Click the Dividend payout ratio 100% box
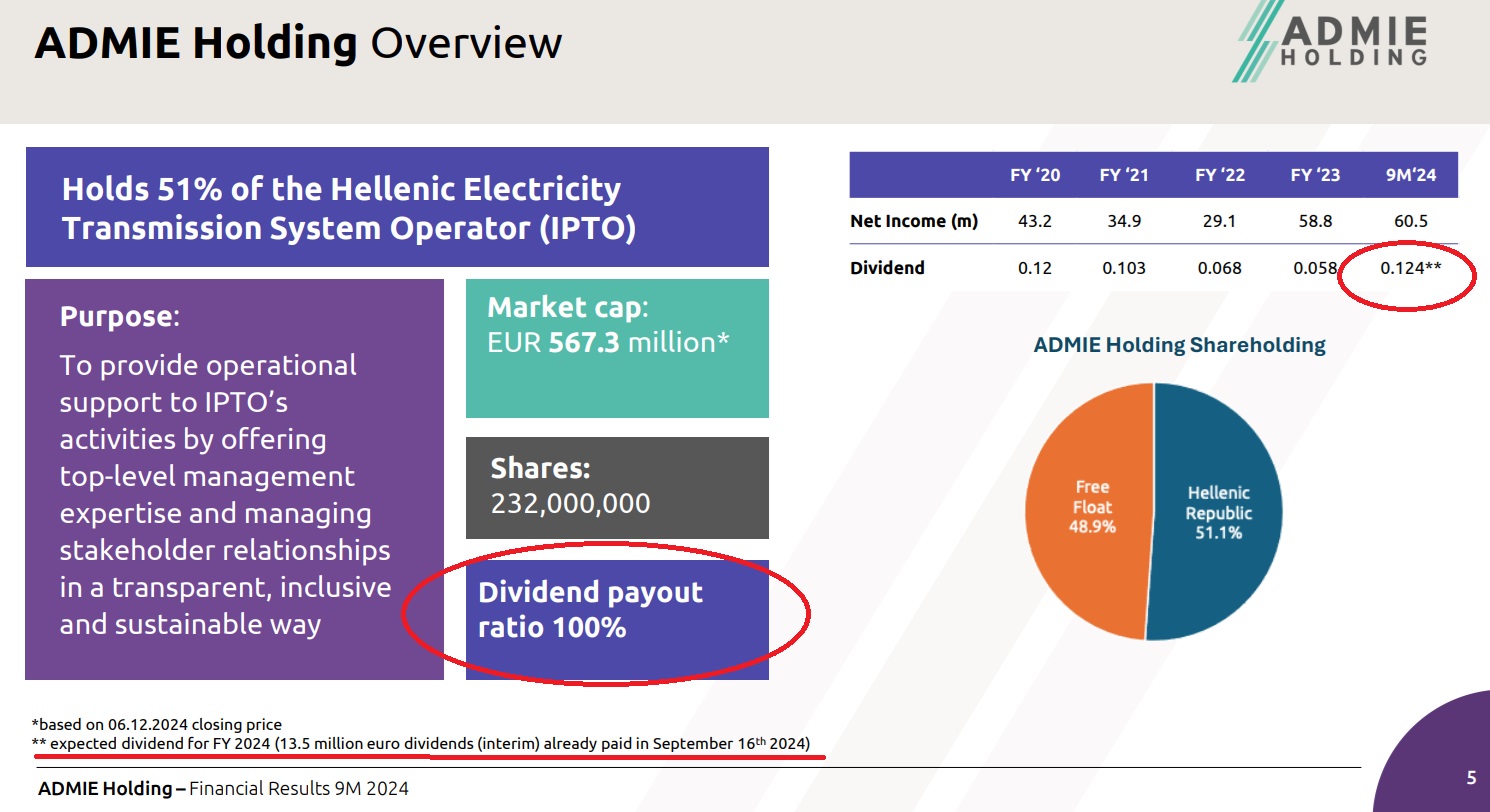 point(617,619)
